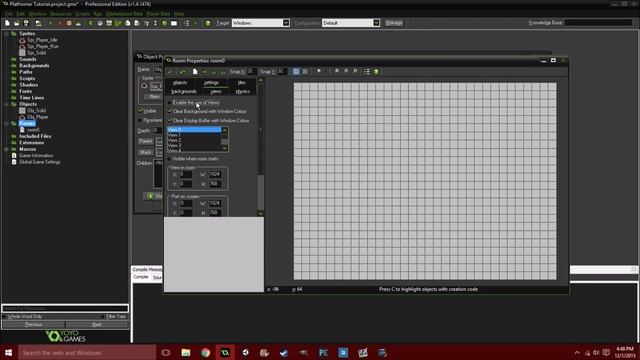Switch to the physics tab

coord(243,91)
